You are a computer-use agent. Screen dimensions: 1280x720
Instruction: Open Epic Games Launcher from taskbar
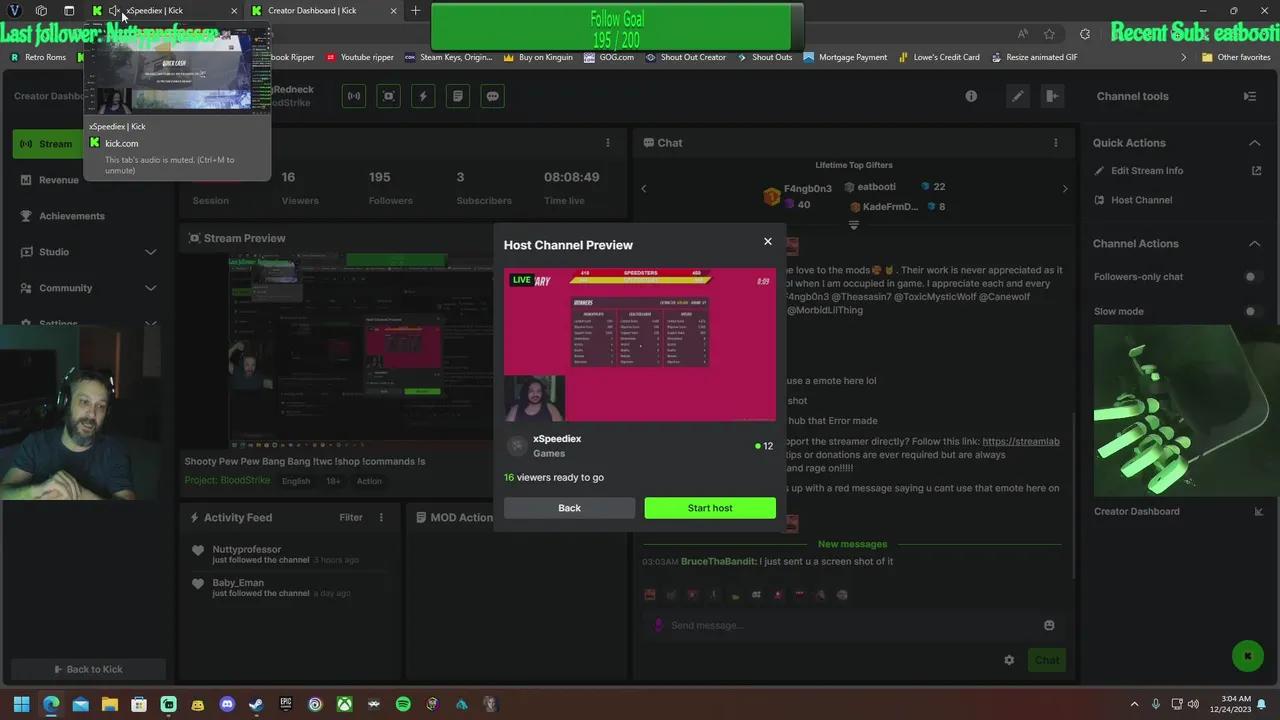click(286, 704)
